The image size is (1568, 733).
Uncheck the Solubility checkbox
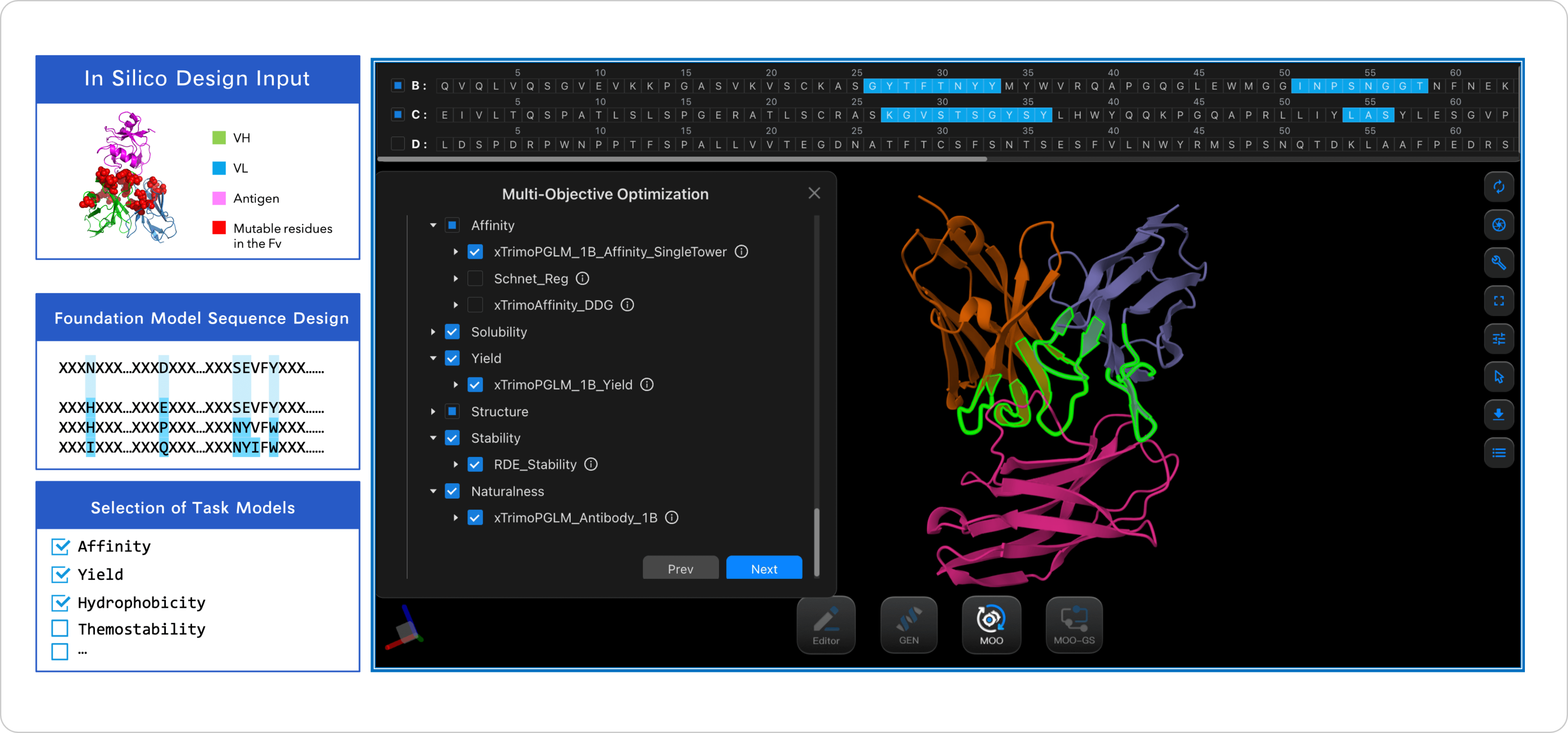coord(452,332)
